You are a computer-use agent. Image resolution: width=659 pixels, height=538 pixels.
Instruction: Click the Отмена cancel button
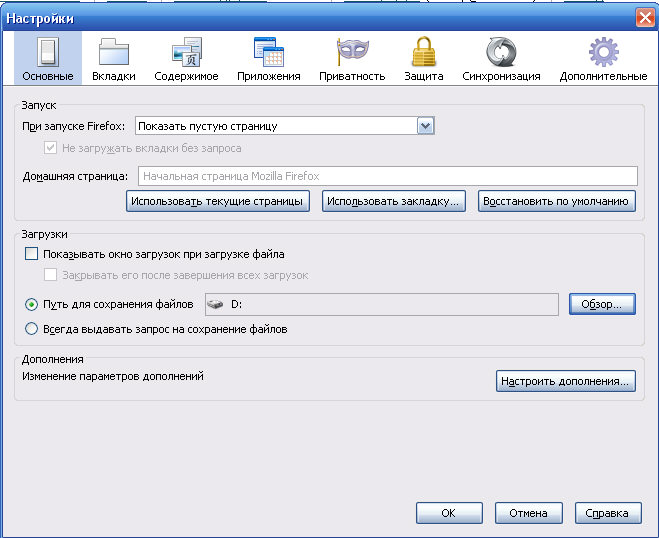[x=529, y=513]
